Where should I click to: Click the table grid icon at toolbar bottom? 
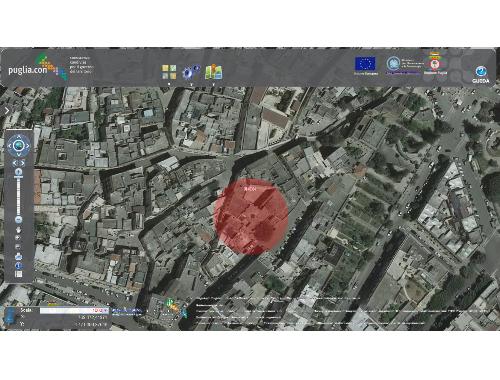point(19,274)
